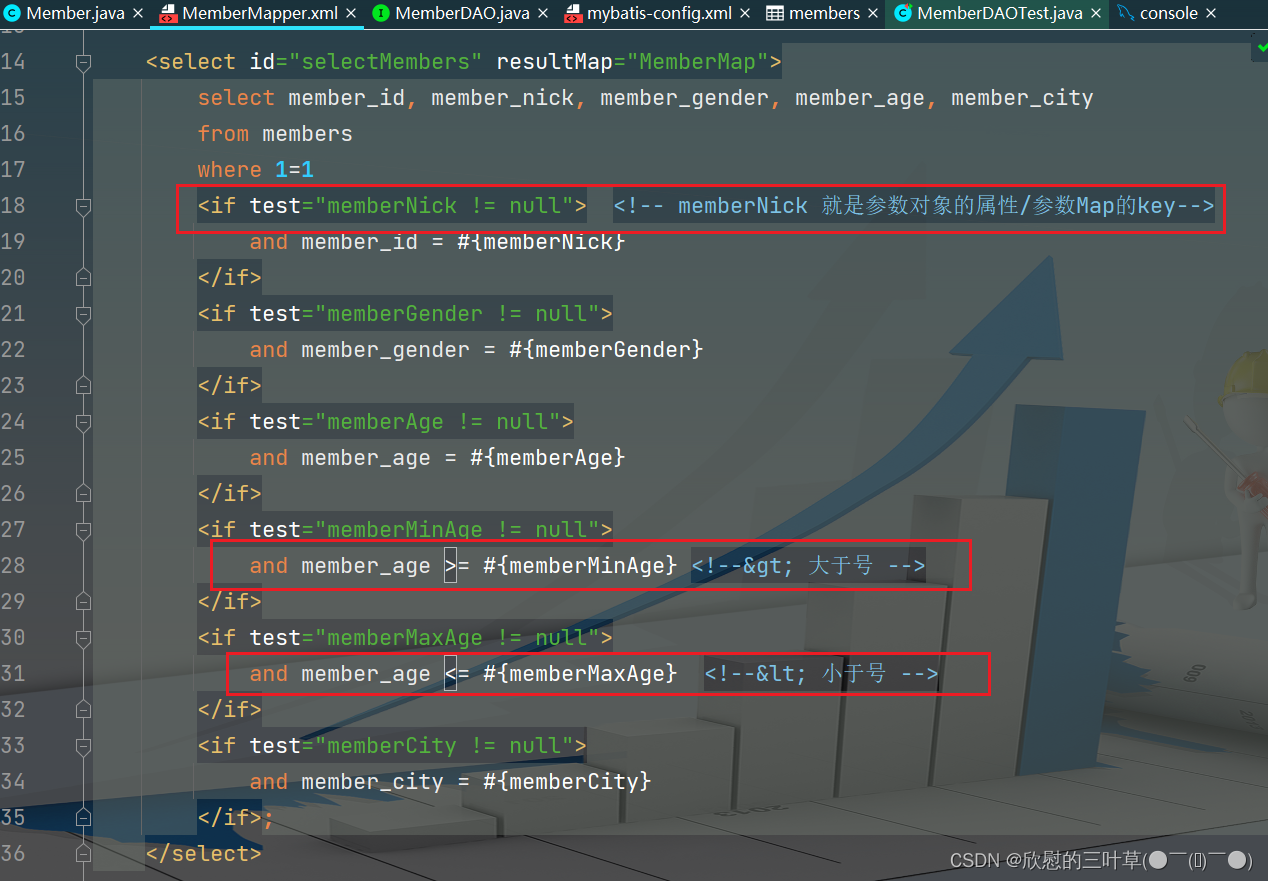
Task: Switch to mybatis-config.xml tab
Action: 658,14
